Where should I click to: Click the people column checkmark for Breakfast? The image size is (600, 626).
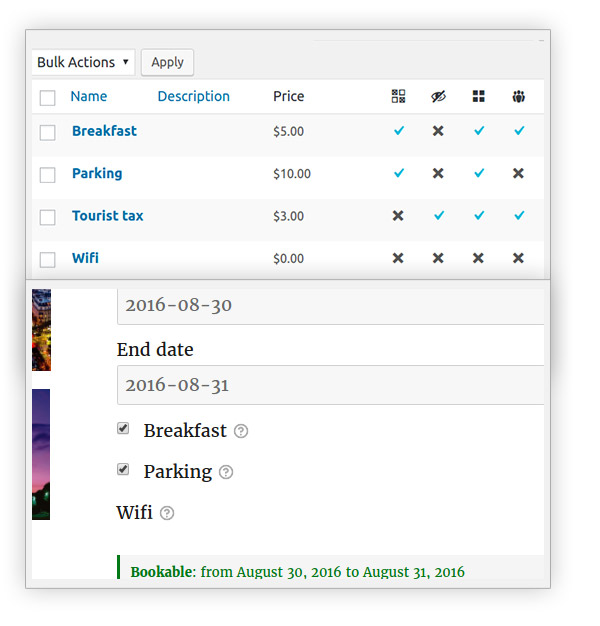click(x=519, y=131)
